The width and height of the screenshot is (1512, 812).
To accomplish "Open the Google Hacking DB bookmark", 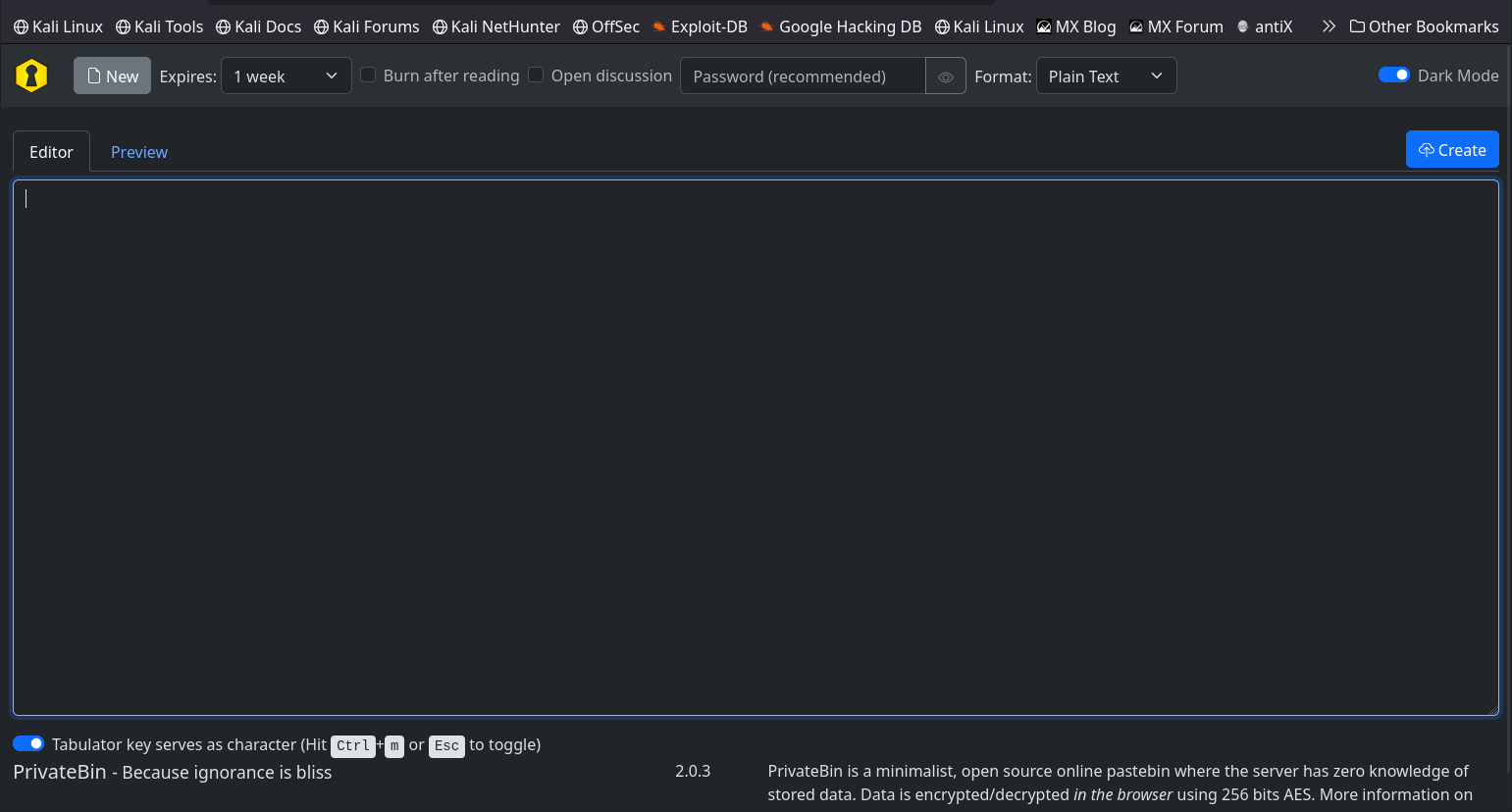I will (x=840, y=26).
